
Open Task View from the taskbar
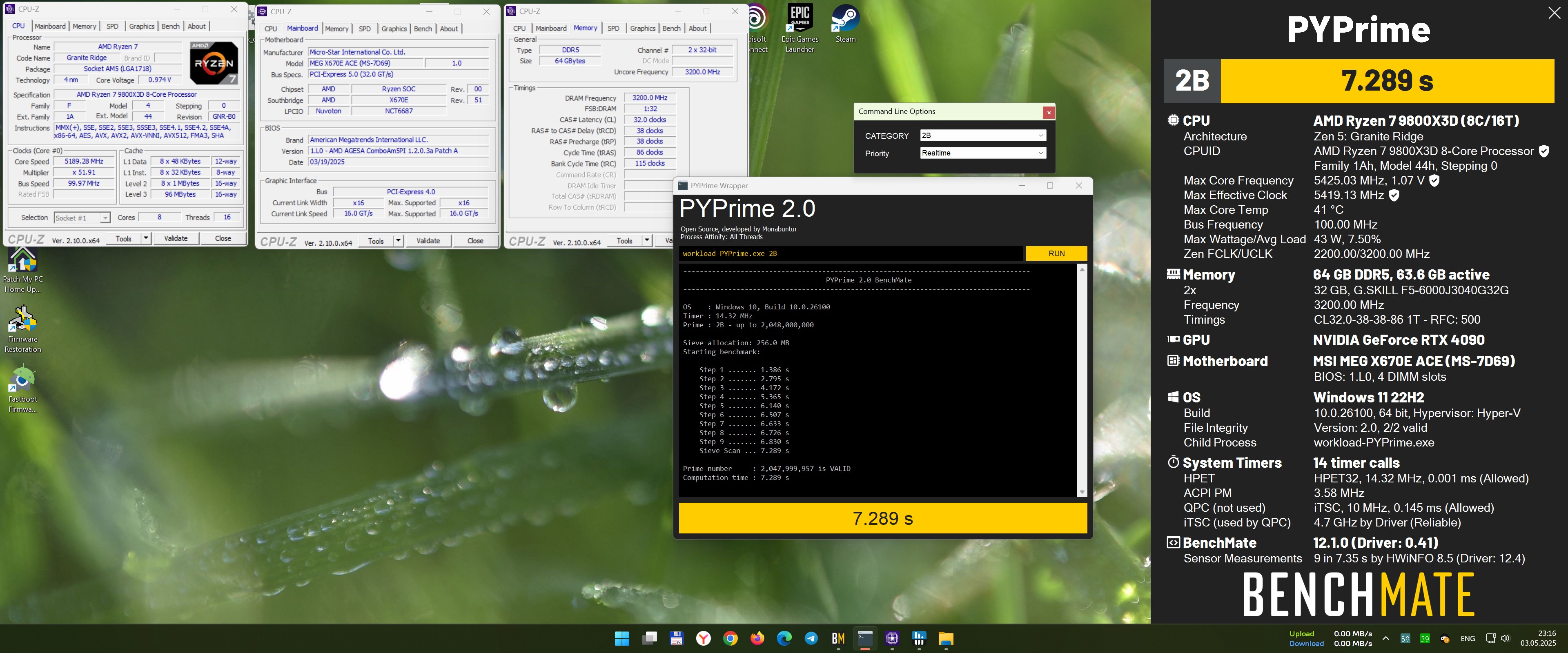tap(650, 638)
